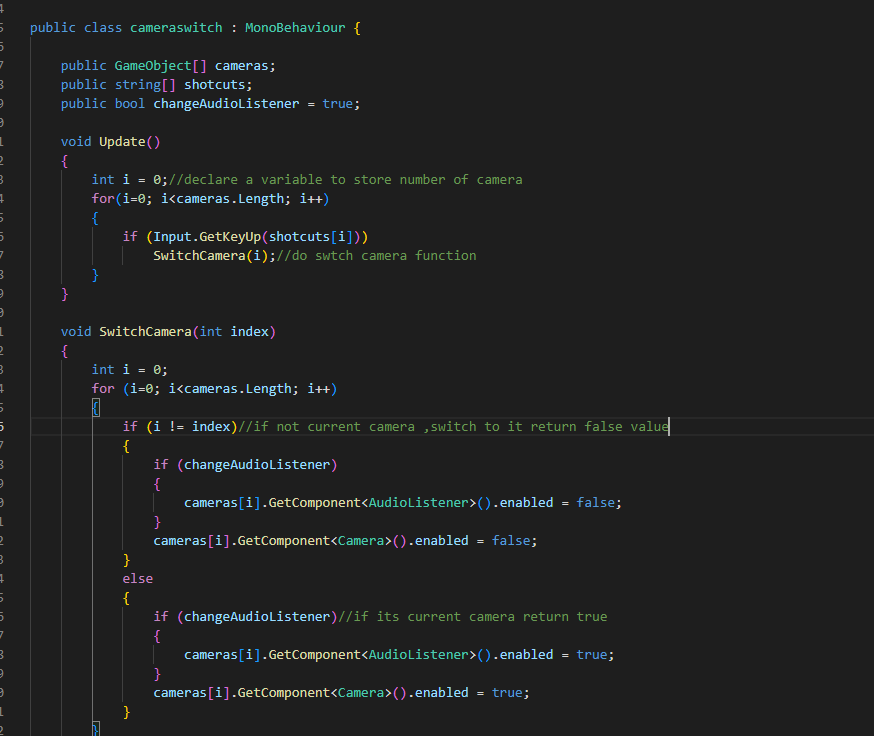Click the 'Camera>().enabled = false;' line

click(345, 540)
